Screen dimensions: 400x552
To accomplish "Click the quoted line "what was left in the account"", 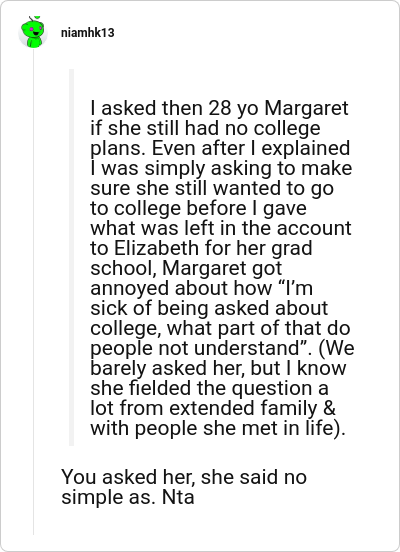I will pyautogui.click(x=221, y=228).
